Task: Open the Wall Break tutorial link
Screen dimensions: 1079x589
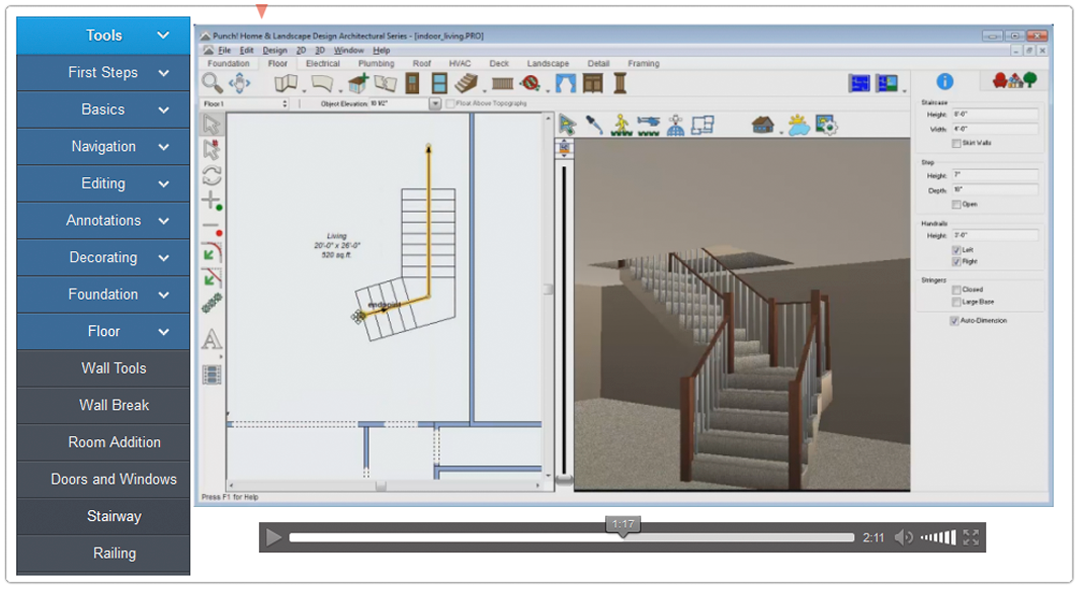Action: pos(114,405)
